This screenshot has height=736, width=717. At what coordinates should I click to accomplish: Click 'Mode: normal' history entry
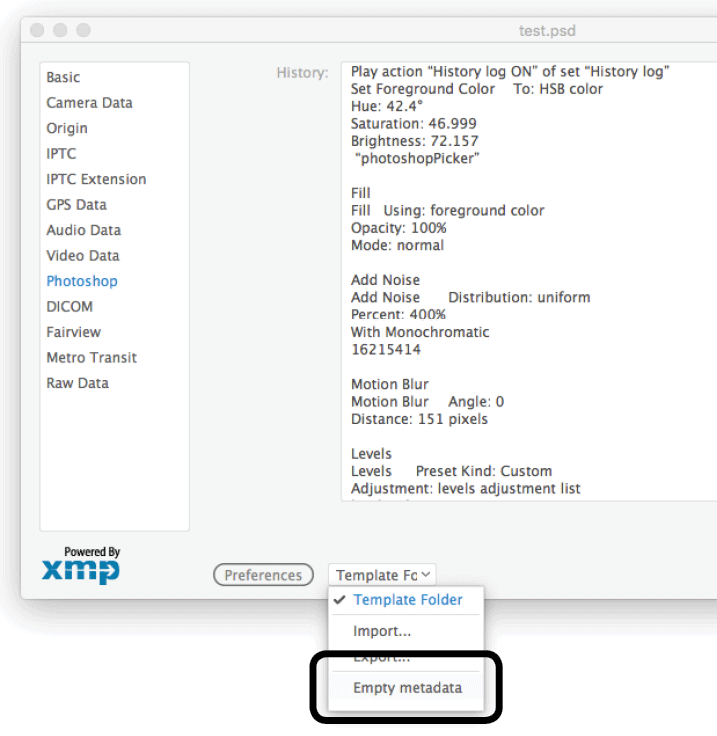click(397, 245)
